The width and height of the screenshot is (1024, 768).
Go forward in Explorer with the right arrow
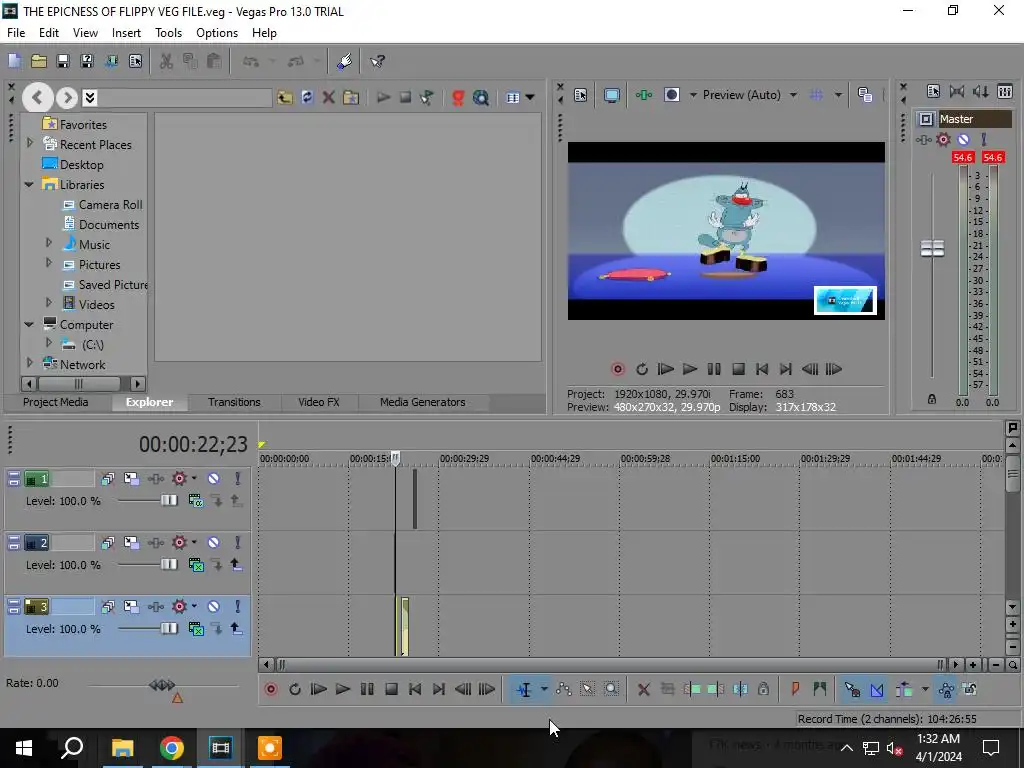67,98
